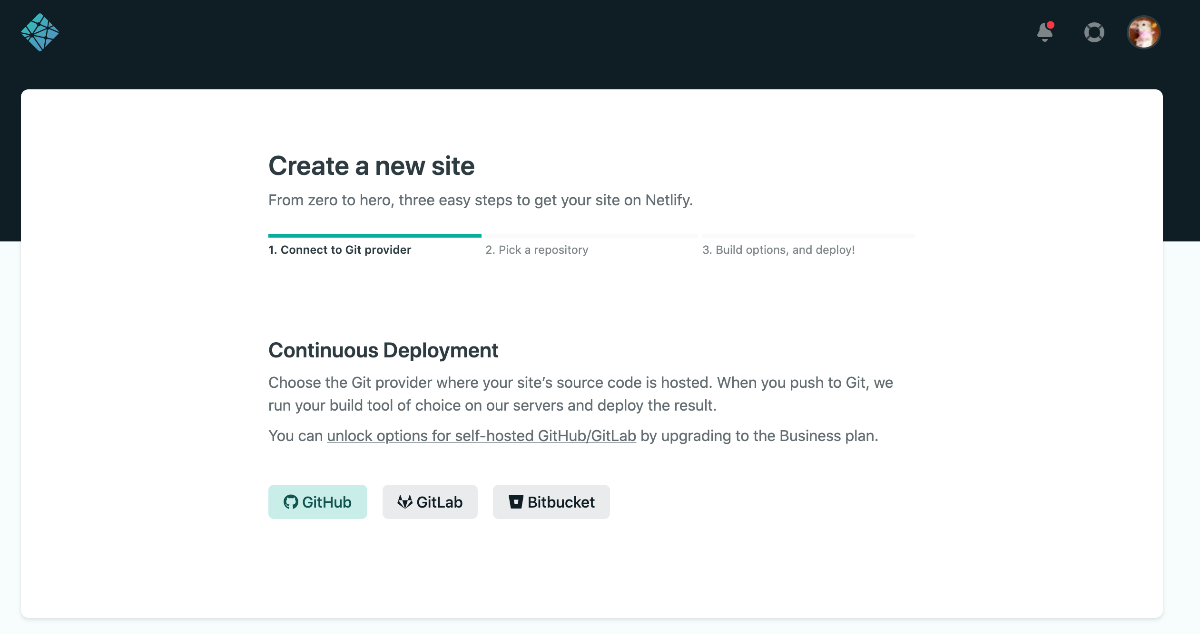This screenshot has height=634, width=1200.
Task: Connect with the GitLab button
Action: point(430,502)
